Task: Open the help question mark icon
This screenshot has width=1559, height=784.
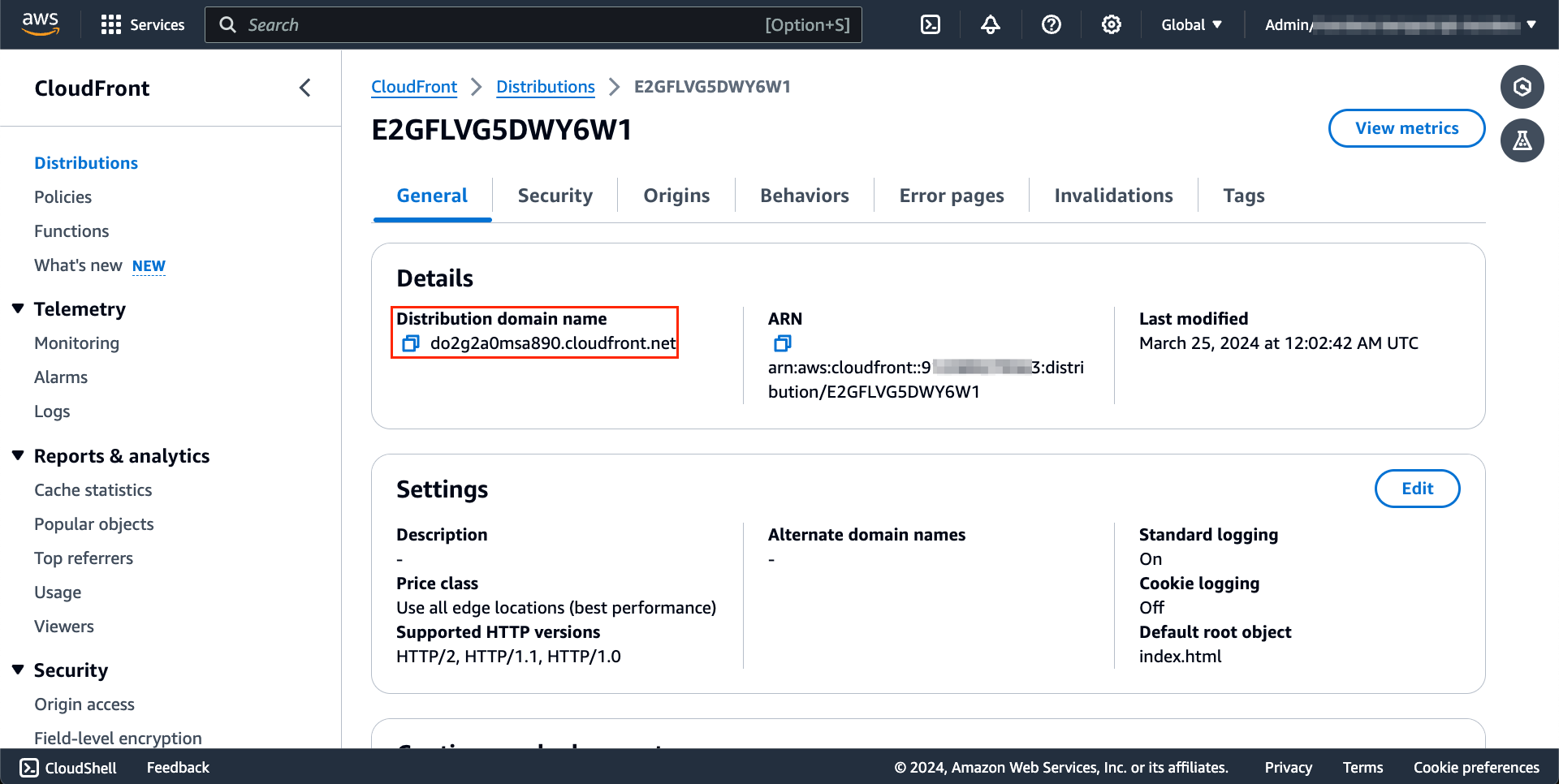Action: pos(1052,24)
